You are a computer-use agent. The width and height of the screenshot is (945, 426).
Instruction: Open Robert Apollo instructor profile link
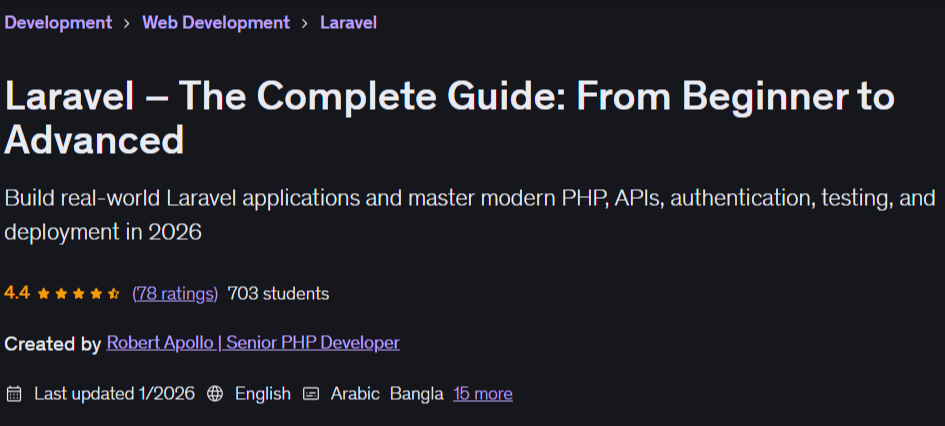pyautogui.click(x=253, y=343)
